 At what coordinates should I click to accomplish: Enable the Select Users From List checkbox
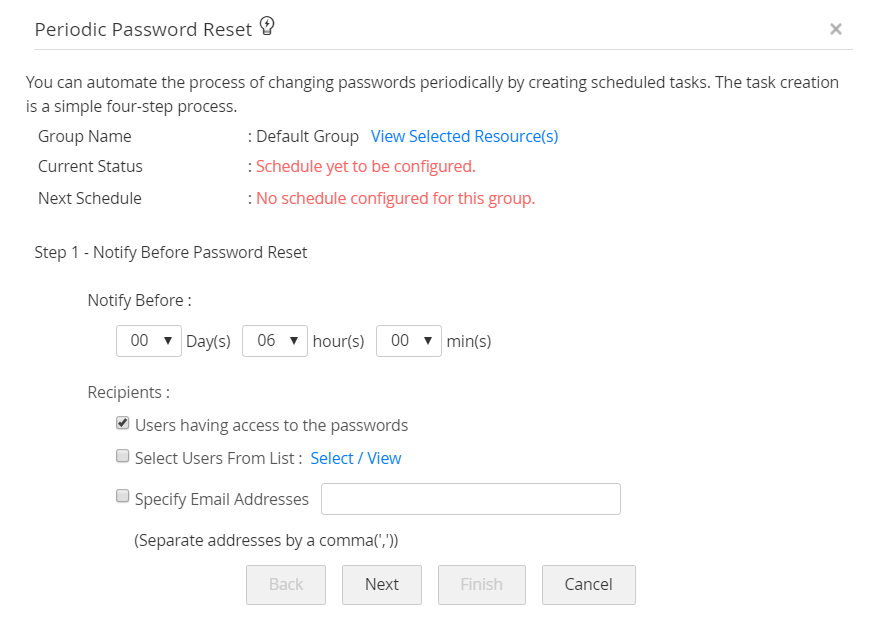pyautogui.click(x=123, y=457)
